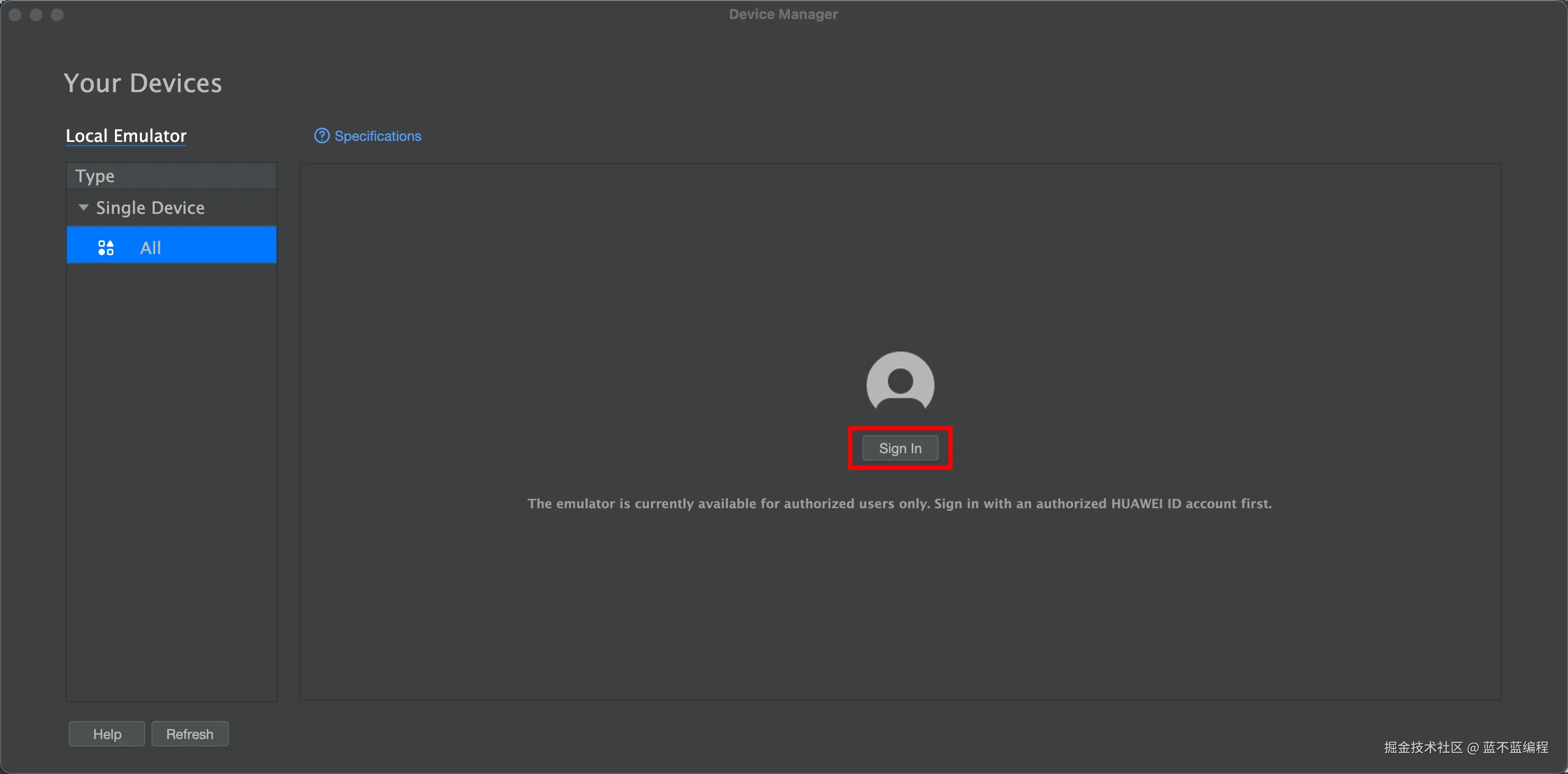This screenshot has width=1568, height=774.
Task: Minimize the Device Manager window
Action: (36, 15)
